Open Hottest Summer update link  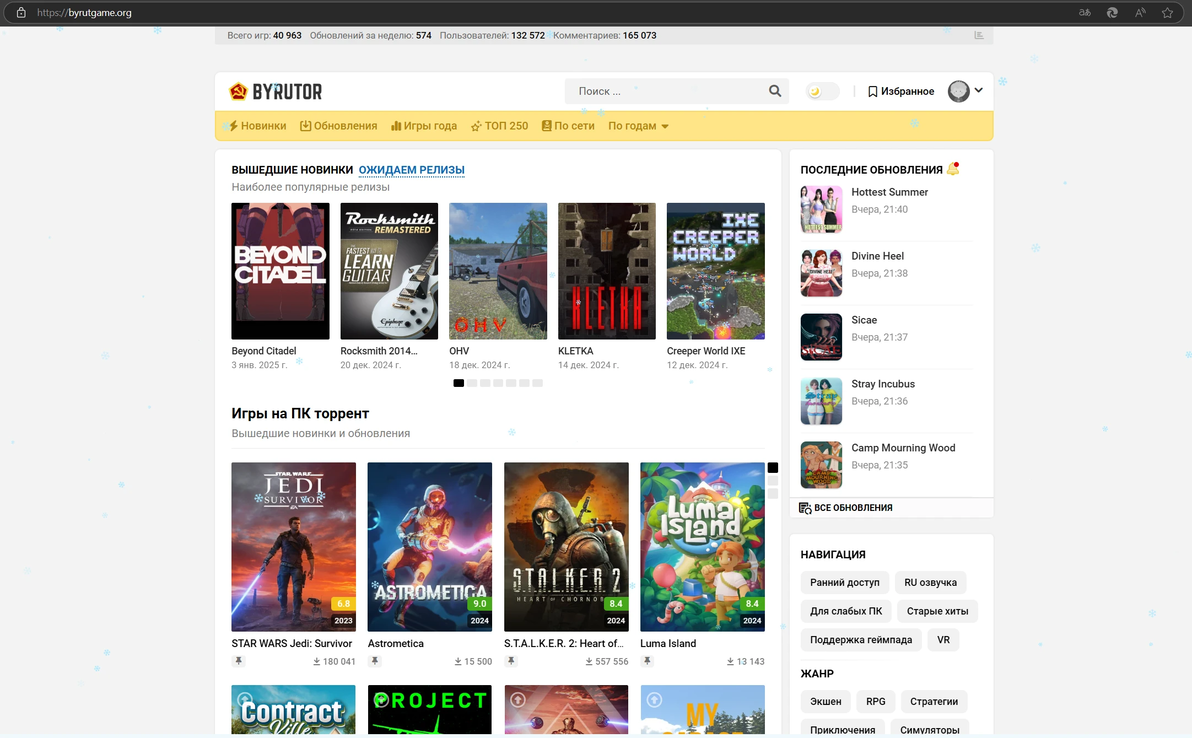[889, 192]
